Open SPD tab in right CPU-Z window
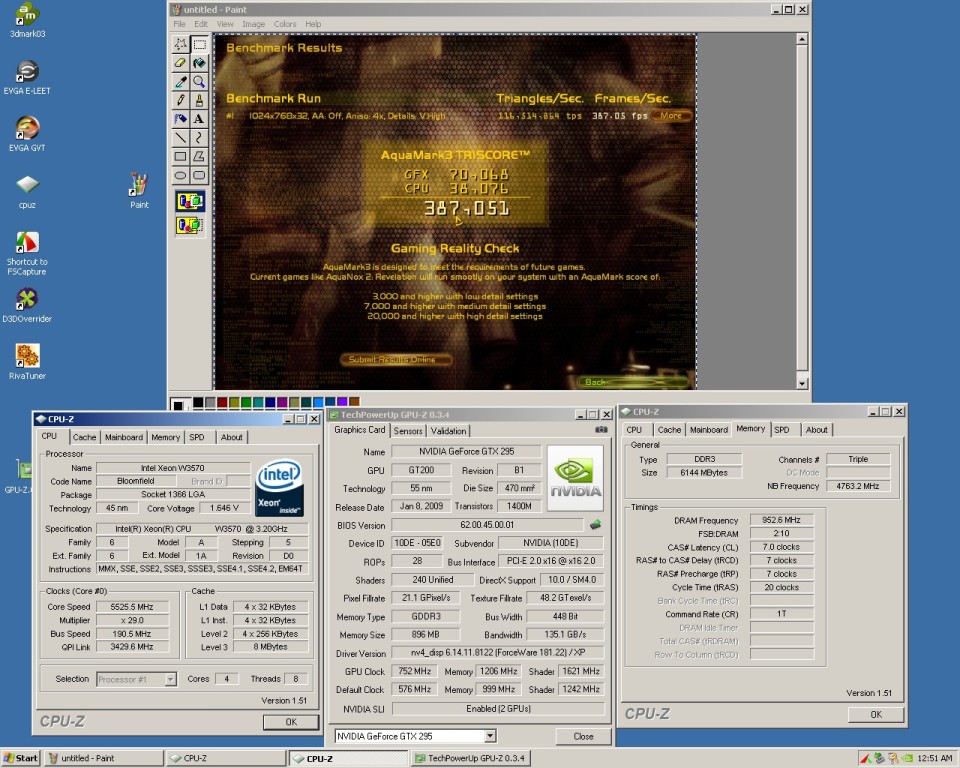Viewport: 960px width, 768px height. point(782,430)
